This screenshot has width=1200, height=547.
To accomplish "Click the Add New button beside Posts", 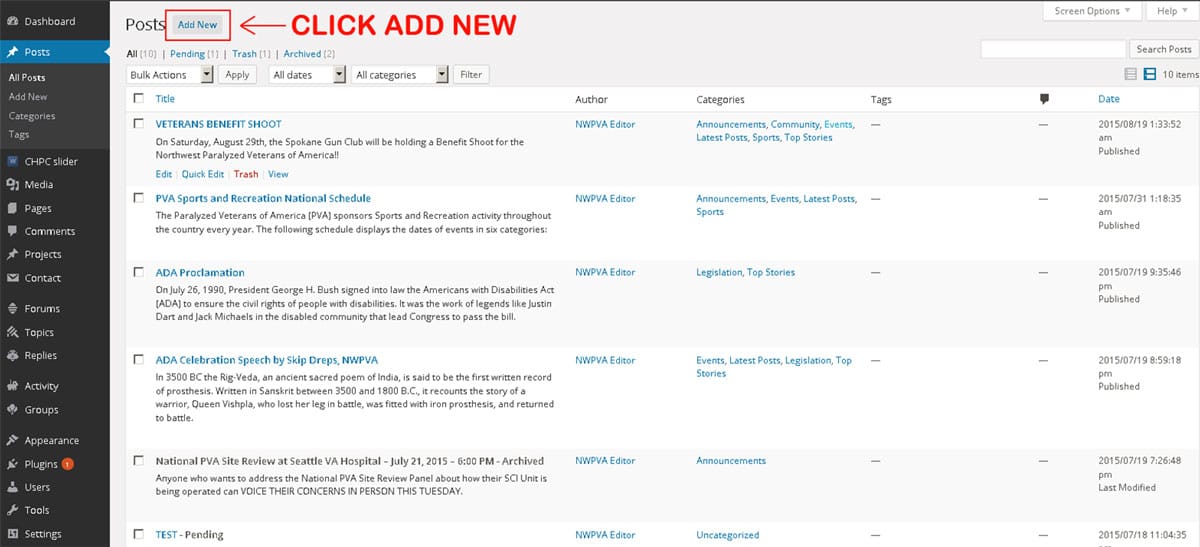I will tap(197, 25).
